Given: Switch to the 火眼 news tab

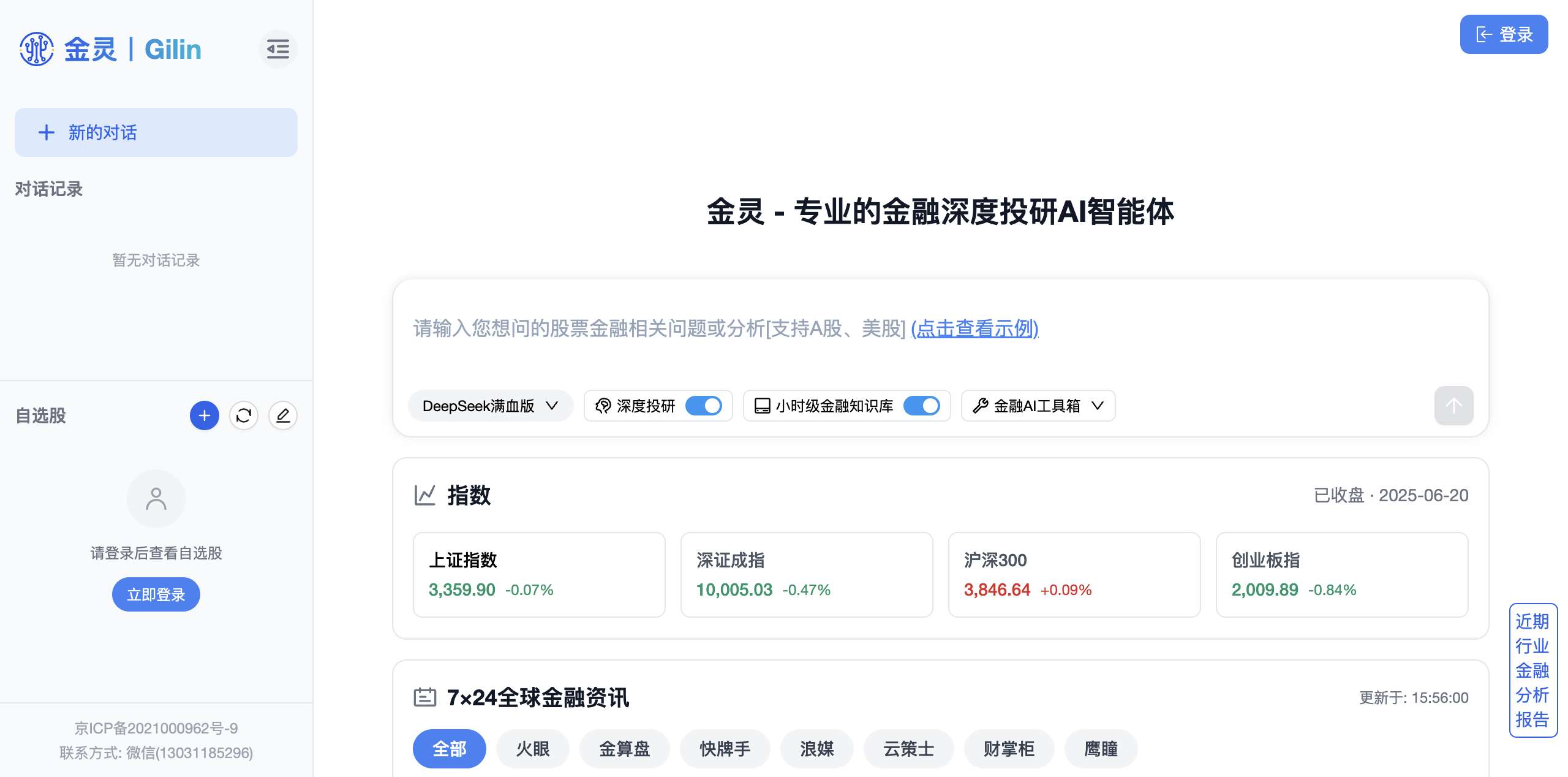Looking at the screenshot, I should [x=533, y=749].
